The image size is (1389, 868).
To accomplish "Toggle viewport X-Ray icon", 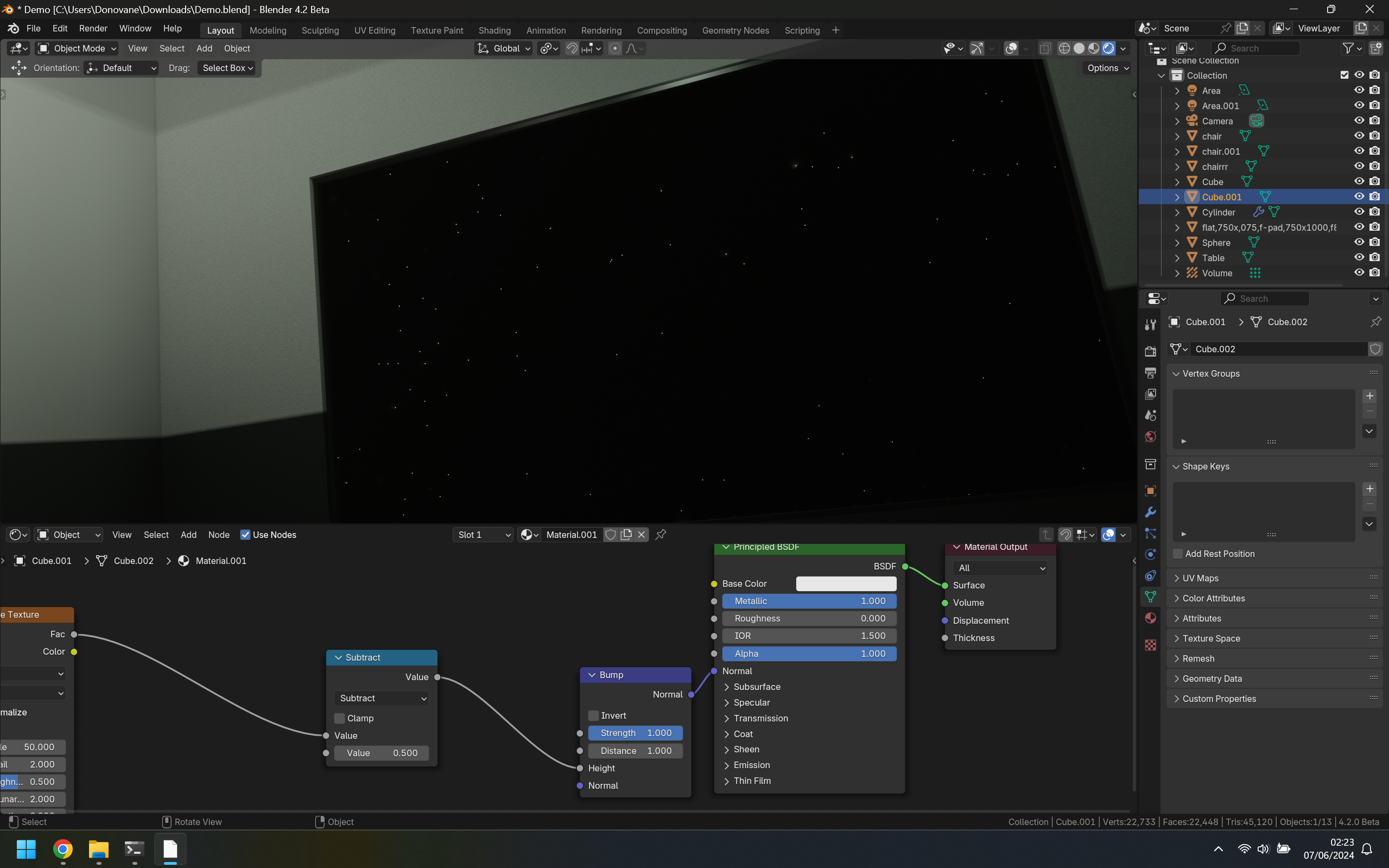I will (1045, 48).
